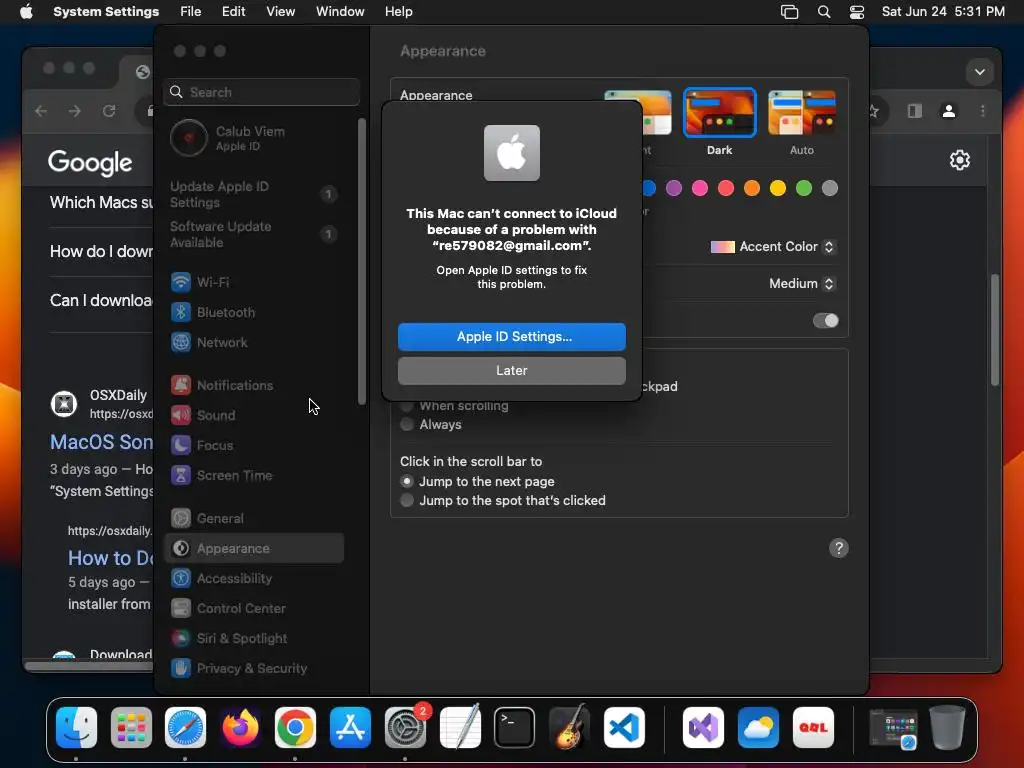Choose the graphite accent color
Image resolution: width=1024 pixels, height=768 pixels.
coord(830,189)
